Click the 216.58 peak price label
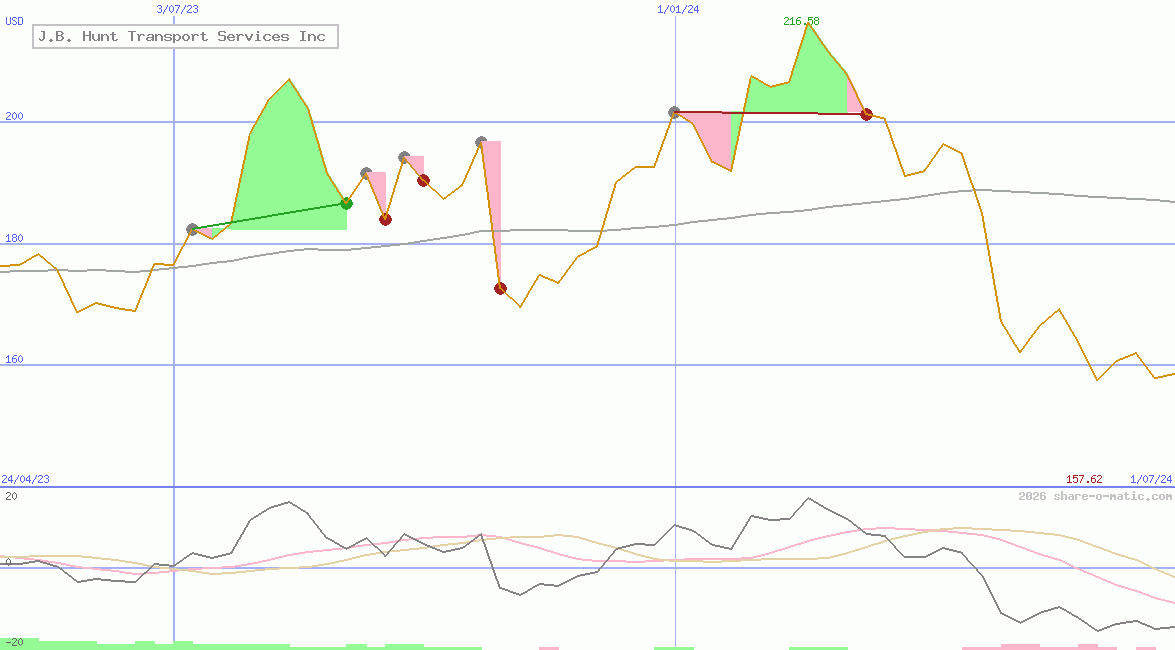1175x650 pixels. (x=801, y=21)
